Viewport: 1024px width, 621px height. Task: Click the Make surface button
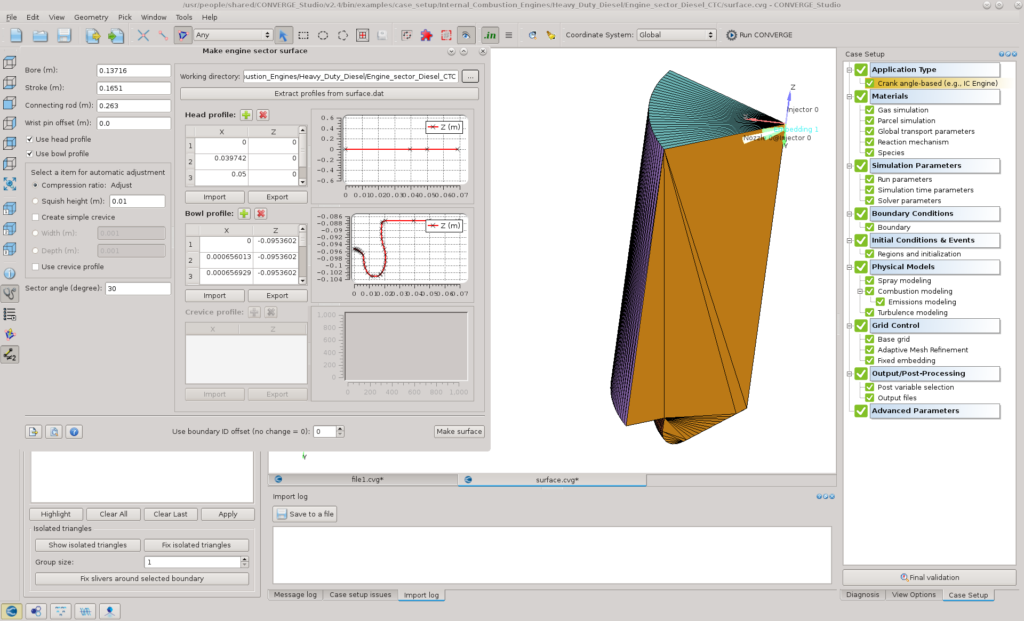point(459,432)
